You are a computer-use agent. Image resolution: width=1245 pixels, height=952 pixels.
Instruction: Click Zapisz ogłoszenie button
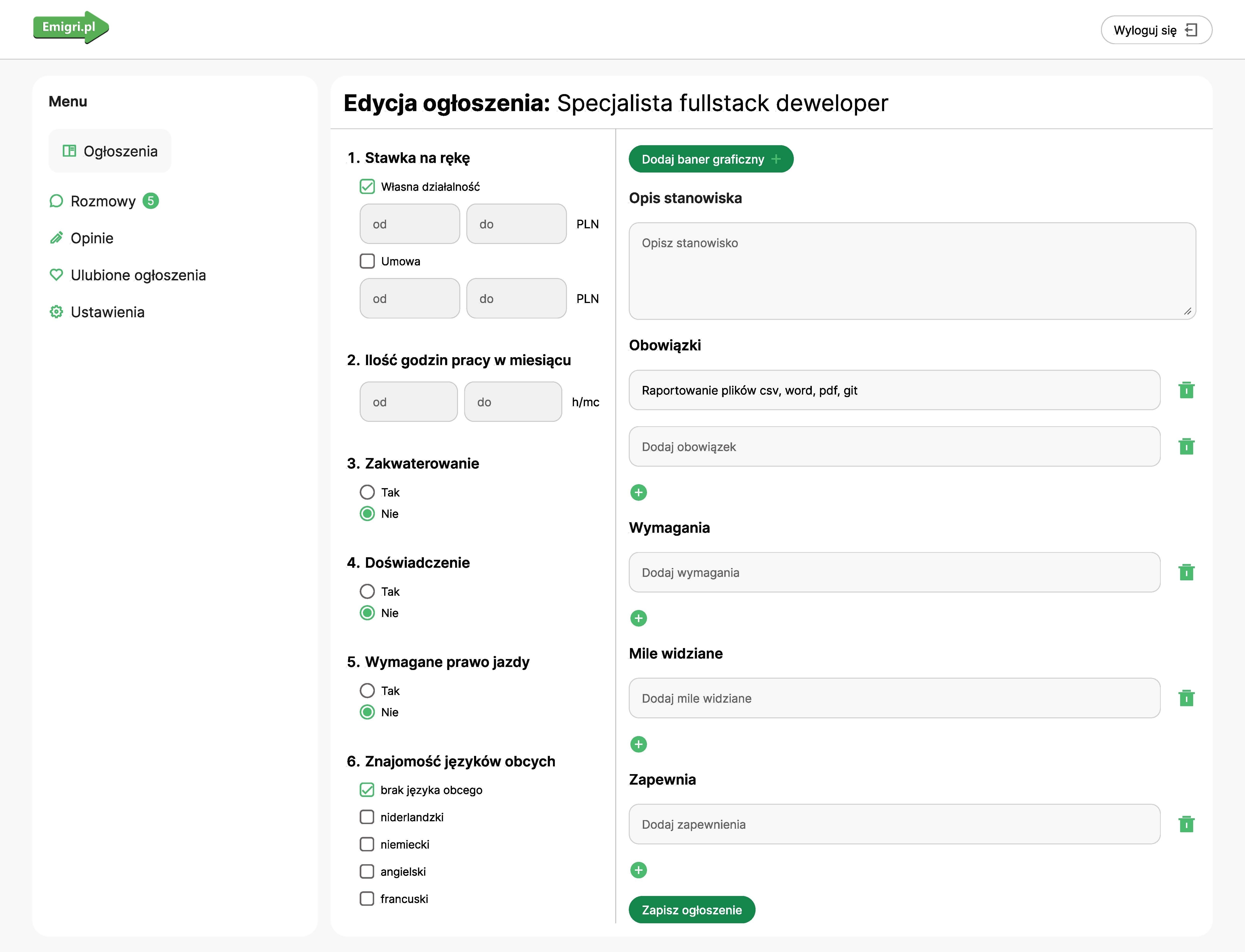coord(692,910)
